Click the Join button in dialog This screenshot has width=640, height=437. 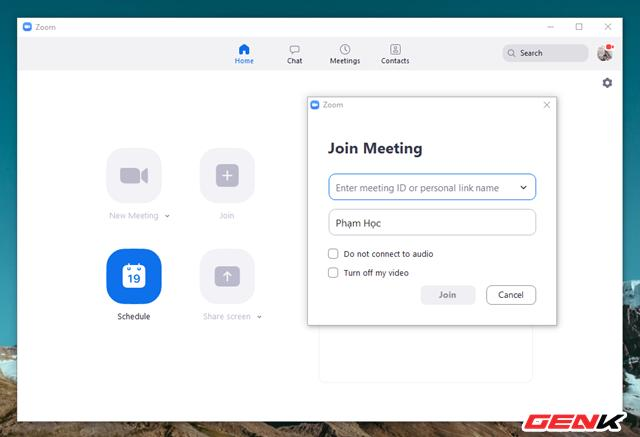[x=448, y=295]
